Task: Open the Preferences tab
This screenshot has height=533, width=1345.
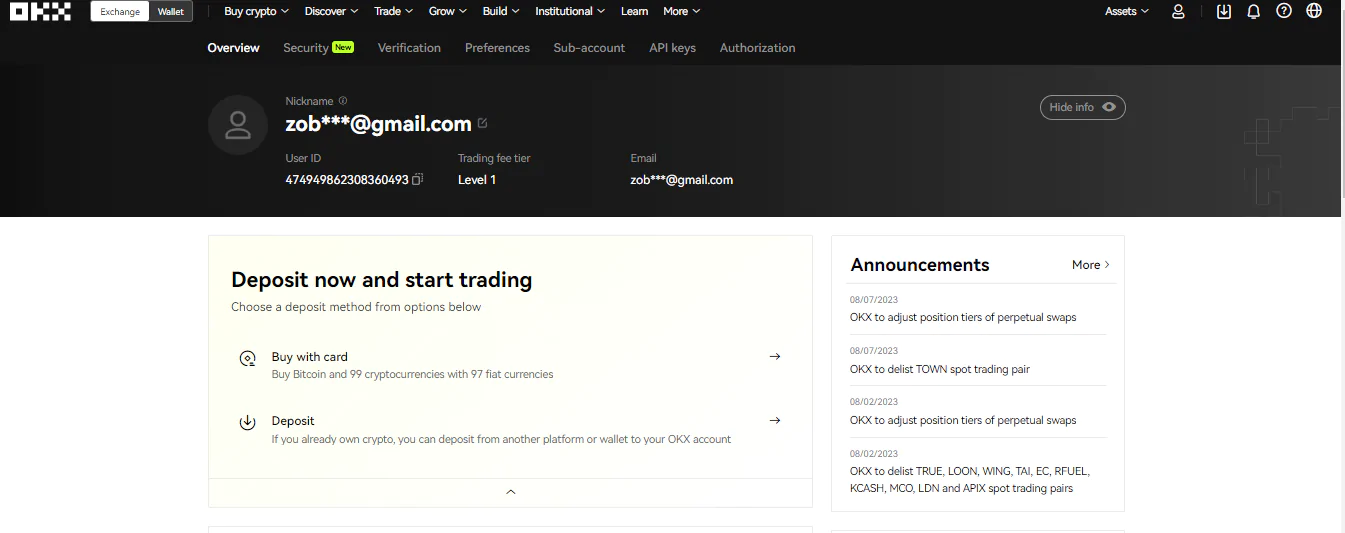Action: [497, 47]
